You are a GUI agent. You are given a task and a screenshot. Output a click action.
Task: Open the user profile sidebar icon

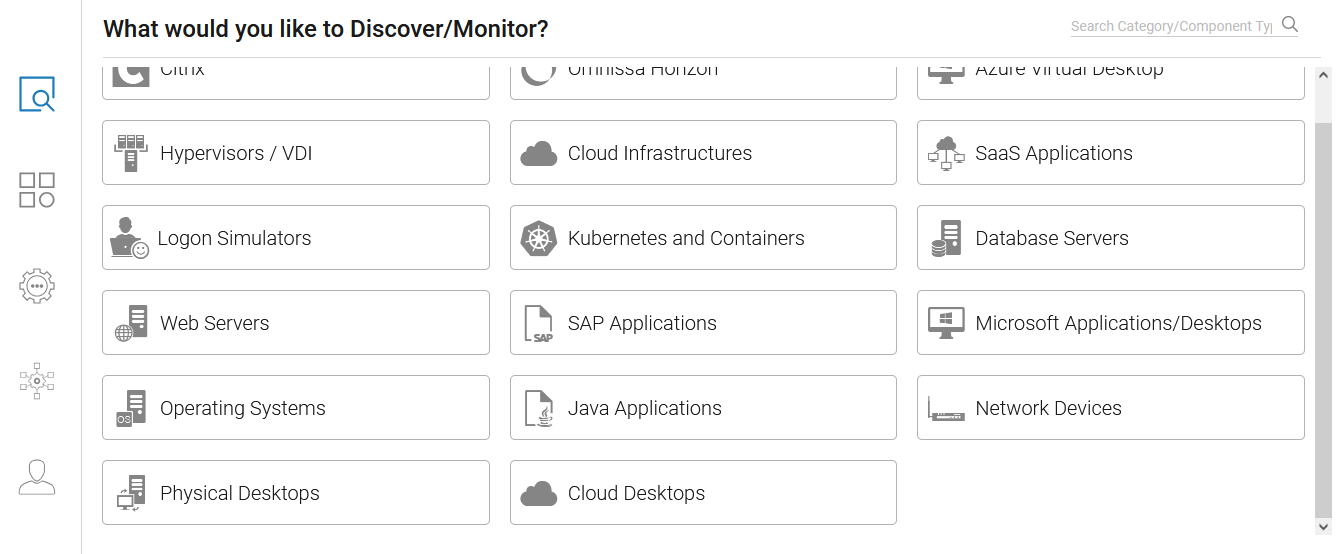pos(37,477)
